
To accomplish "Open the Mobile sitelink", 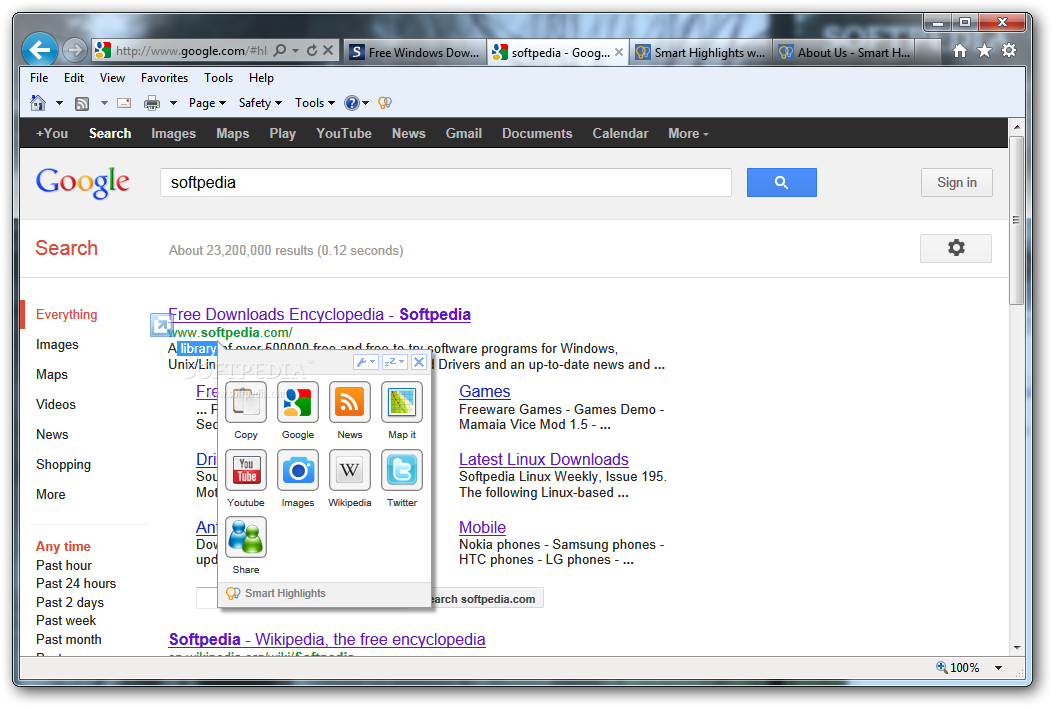I will click(482, 528).
